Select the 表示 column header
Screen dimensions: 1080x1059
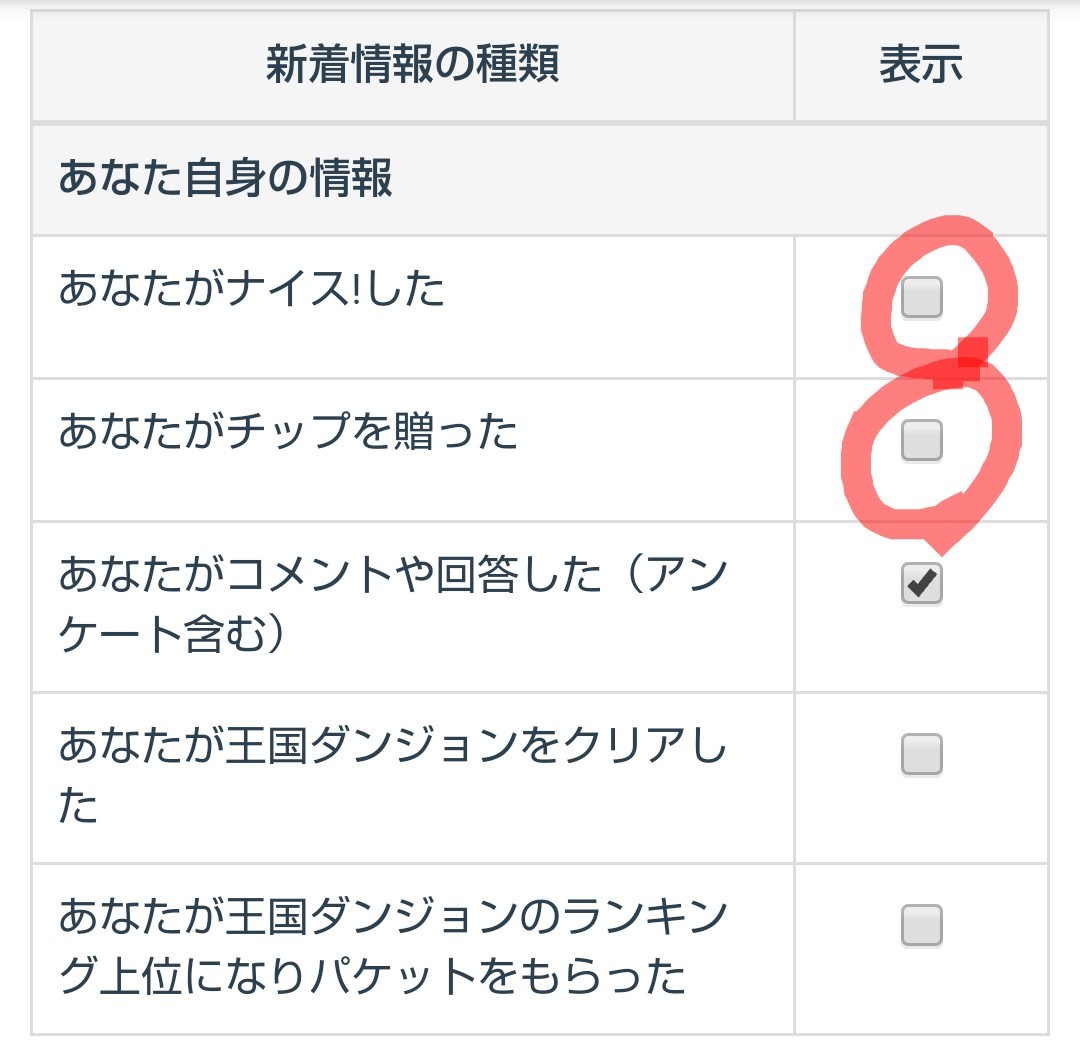[x=920, y=65]
